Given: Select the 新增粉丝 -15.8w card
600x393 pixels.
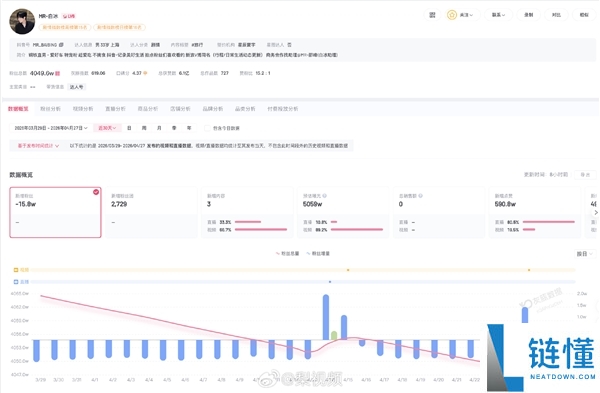Looking at the screenshot, I should [x=55, y=212].
